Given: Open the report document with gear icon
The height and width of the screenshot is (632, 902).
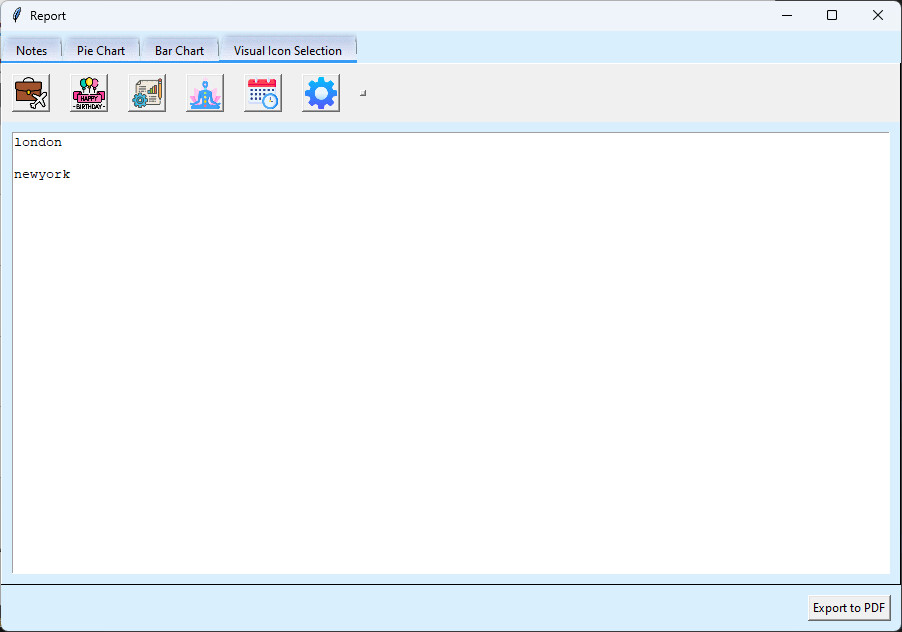Looking at the screenshot, I should point(146,92).
